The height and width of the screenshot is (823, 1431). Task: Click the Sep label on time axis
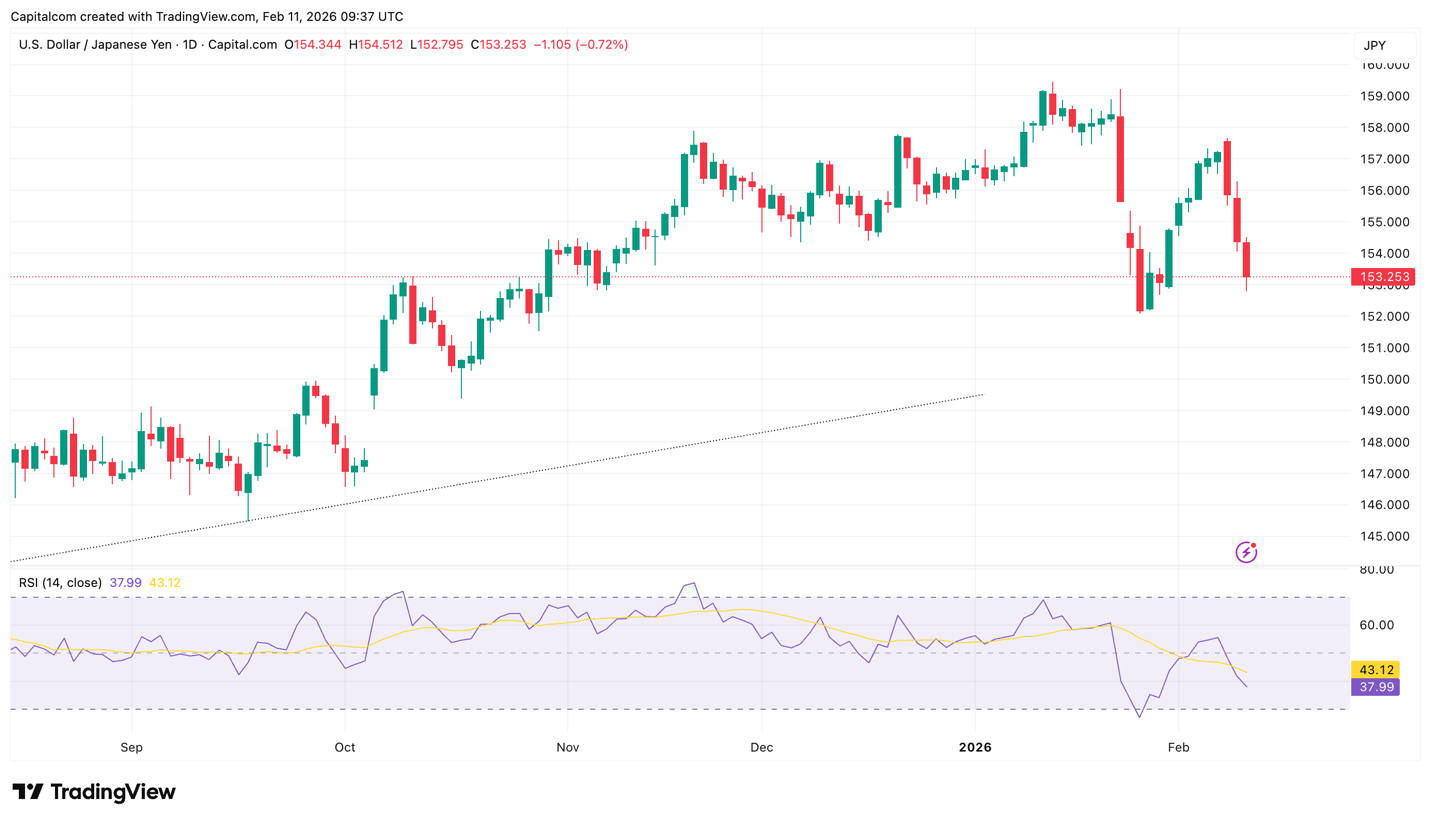(x=131, y=747)
